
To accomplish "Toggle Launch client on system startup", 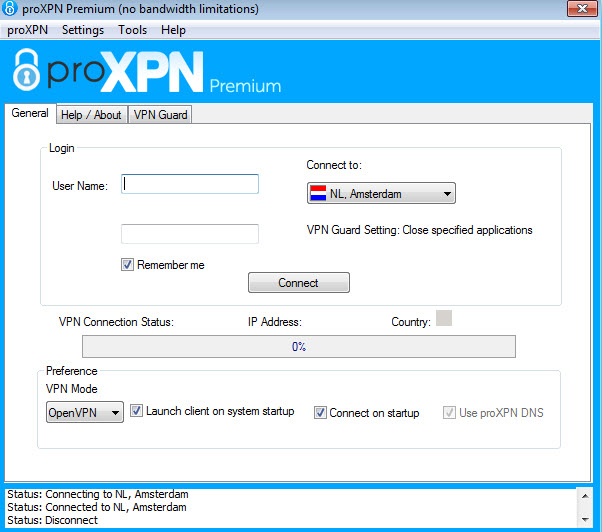I will tap(136, 411).
